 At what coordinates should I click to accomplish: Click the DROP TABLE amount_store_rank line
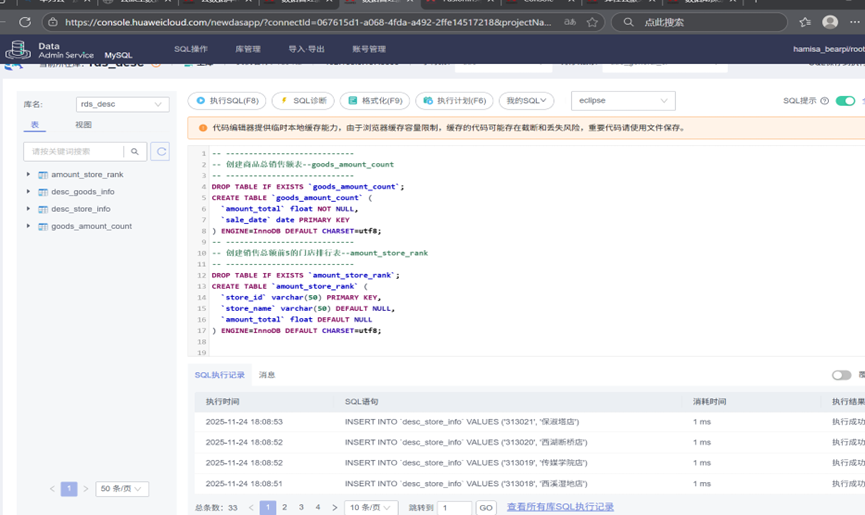305,275
